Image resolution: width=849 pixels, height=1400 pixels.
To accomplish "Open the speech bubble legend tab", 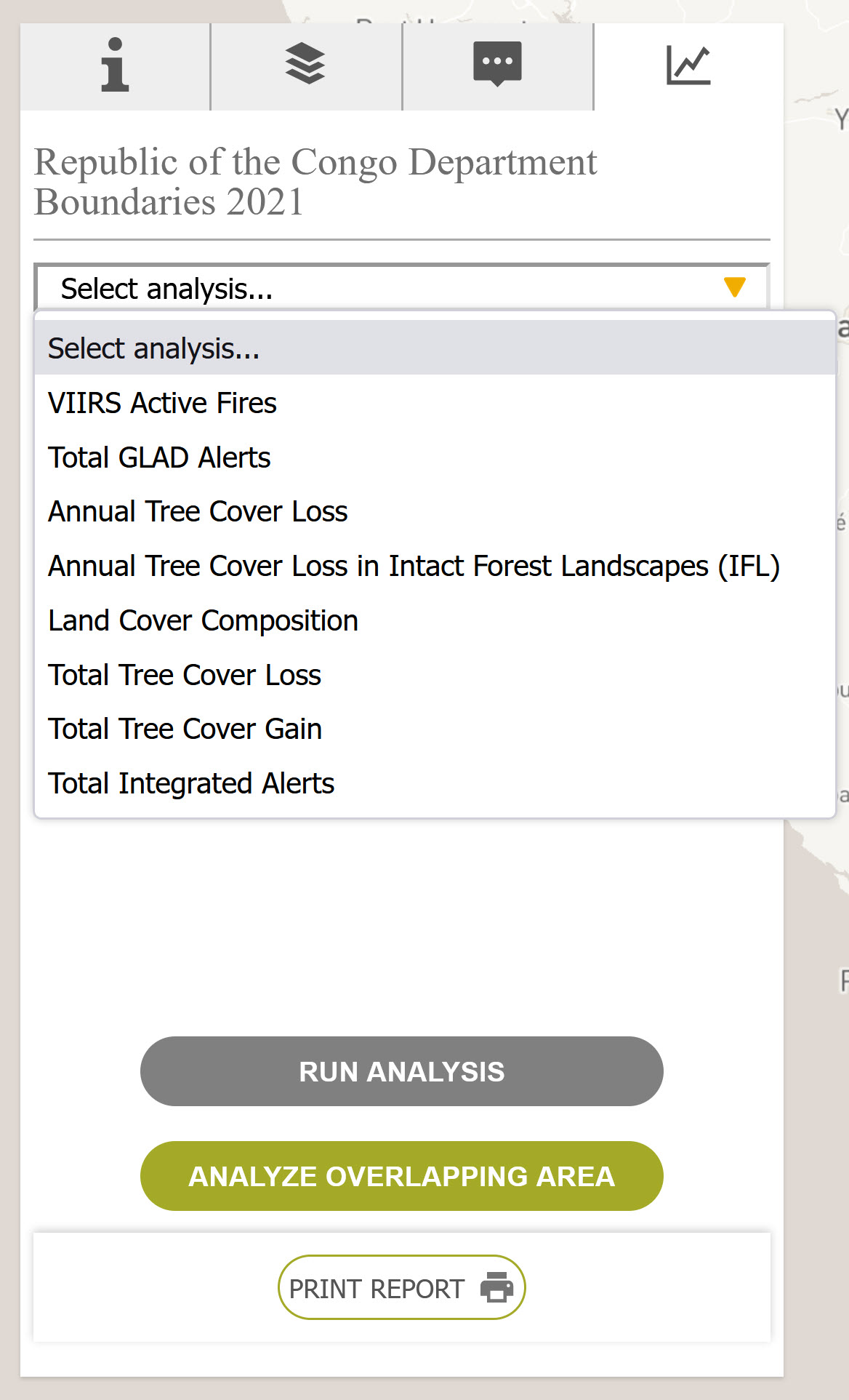I will point(498,65).
